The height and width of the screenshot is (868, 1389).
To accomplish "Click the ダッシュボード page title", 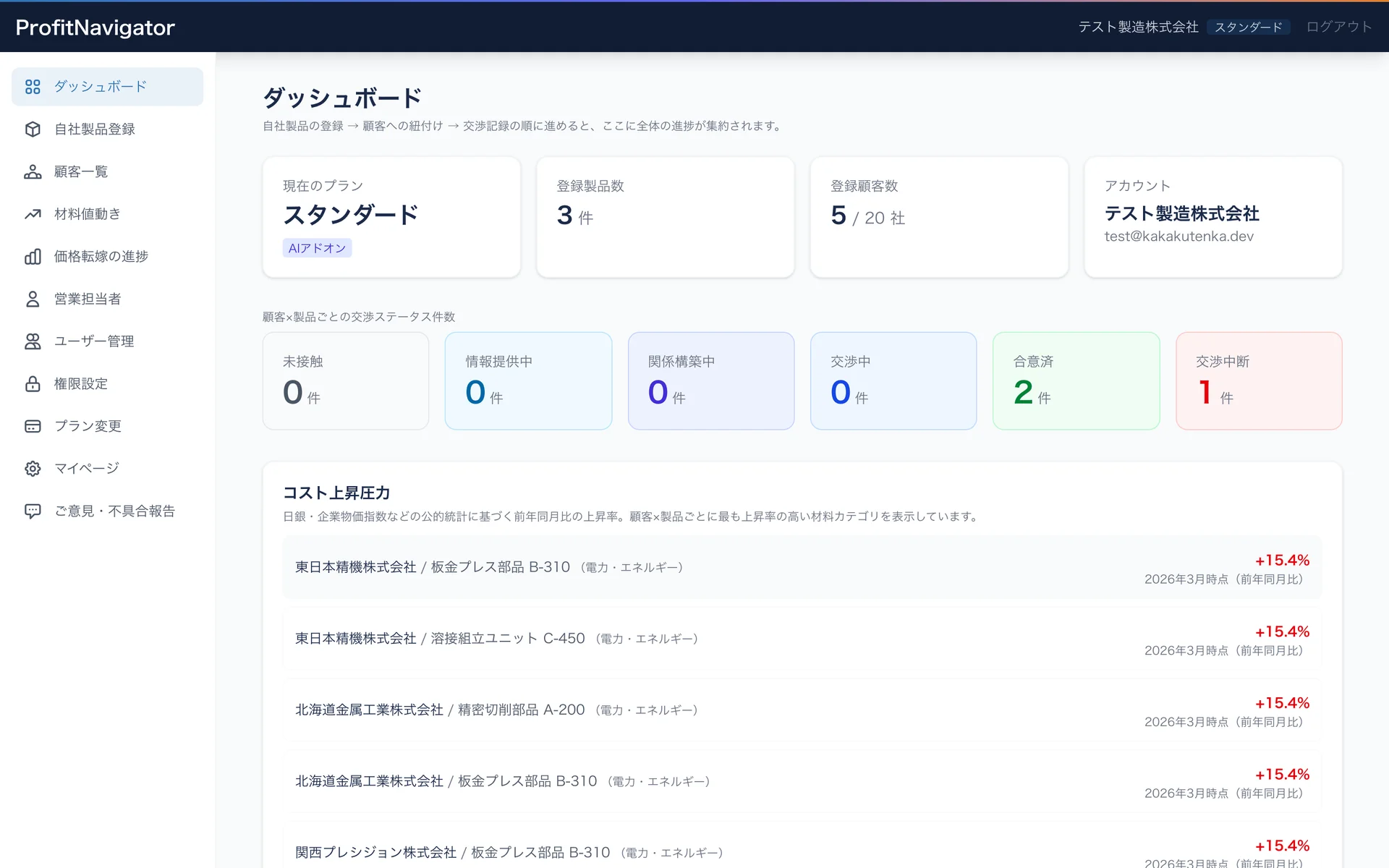I will (342, 98).
